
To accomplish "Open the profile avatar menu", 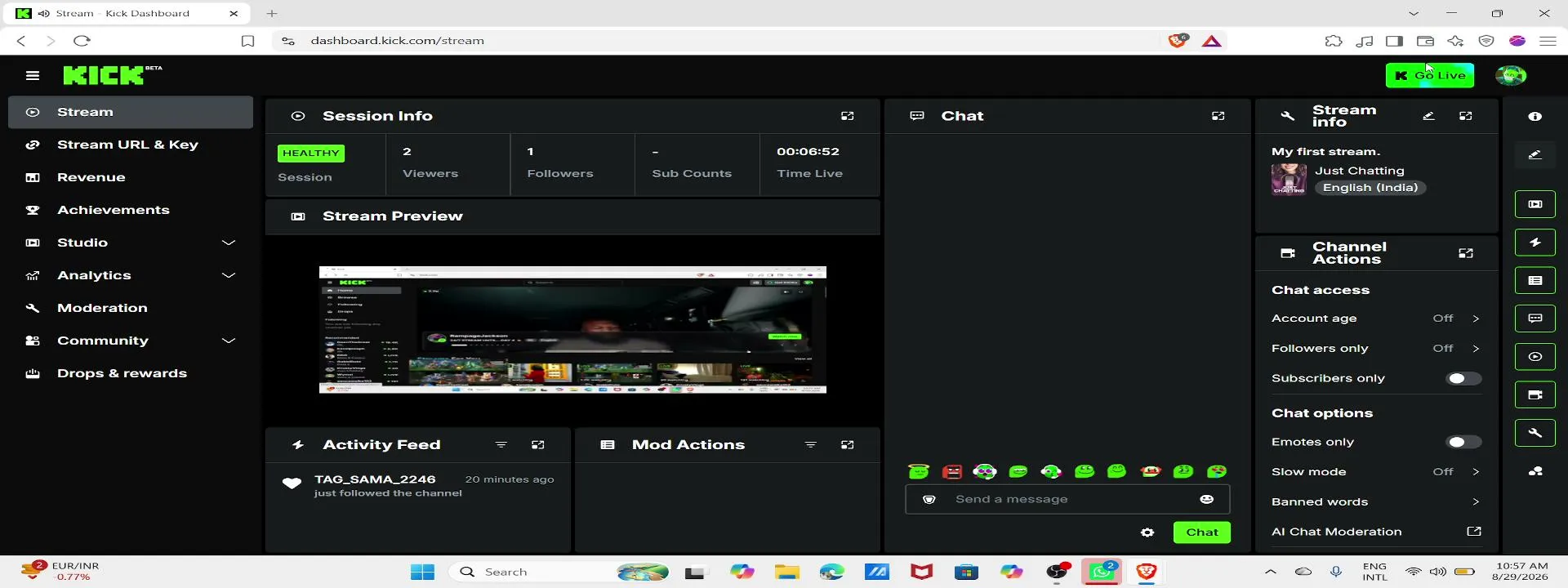I will (1511, 75).
